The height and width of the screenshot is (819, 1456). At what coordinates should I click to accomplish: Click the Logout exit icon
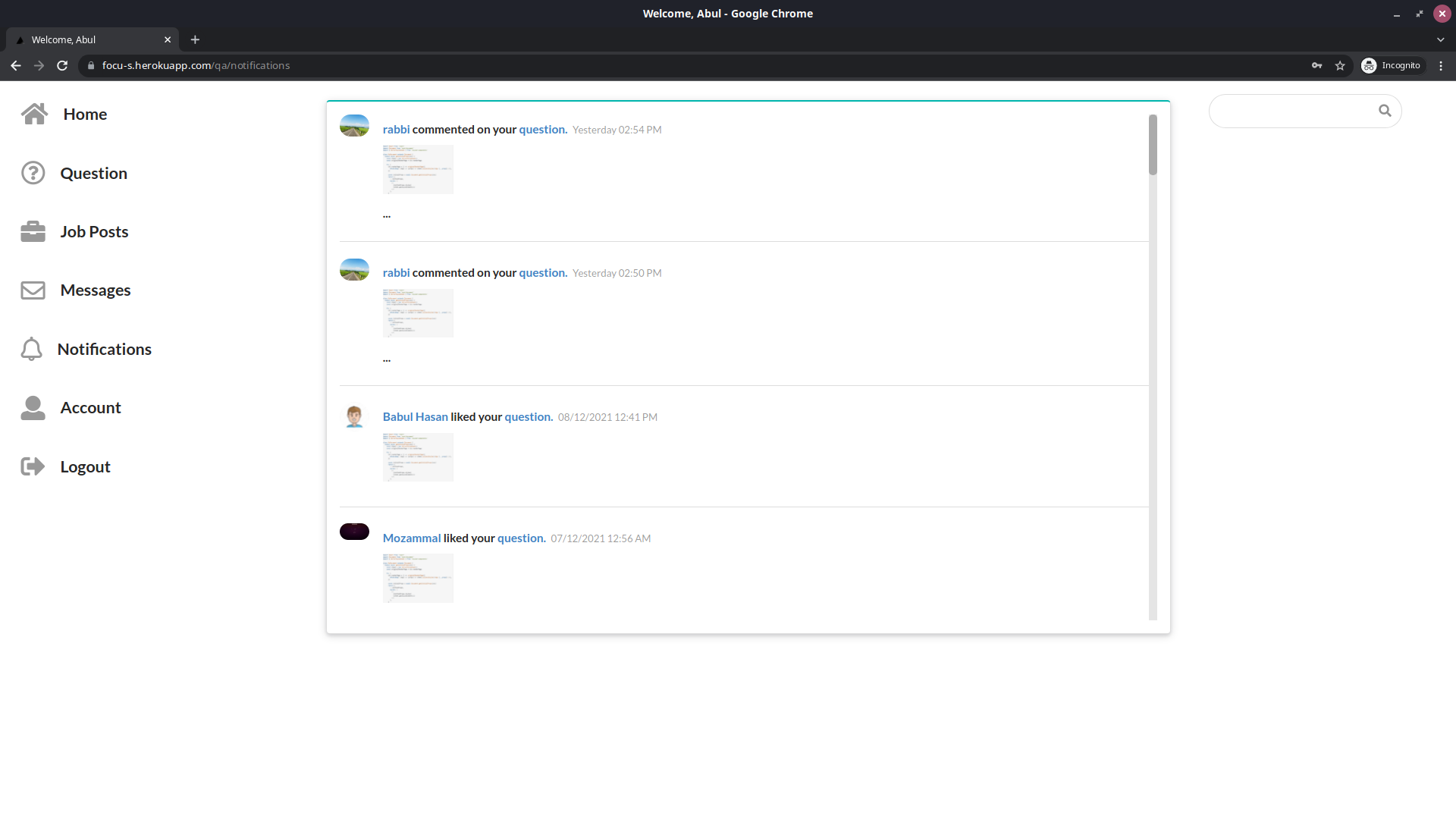33,466
